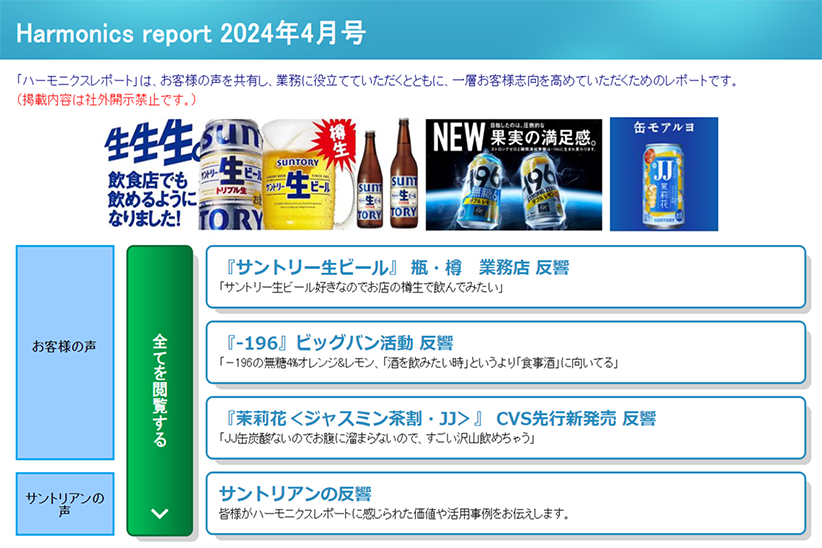
Task: Open the -196 ビッグバン活動 反響 article
Action: click(x=505, y=352)
